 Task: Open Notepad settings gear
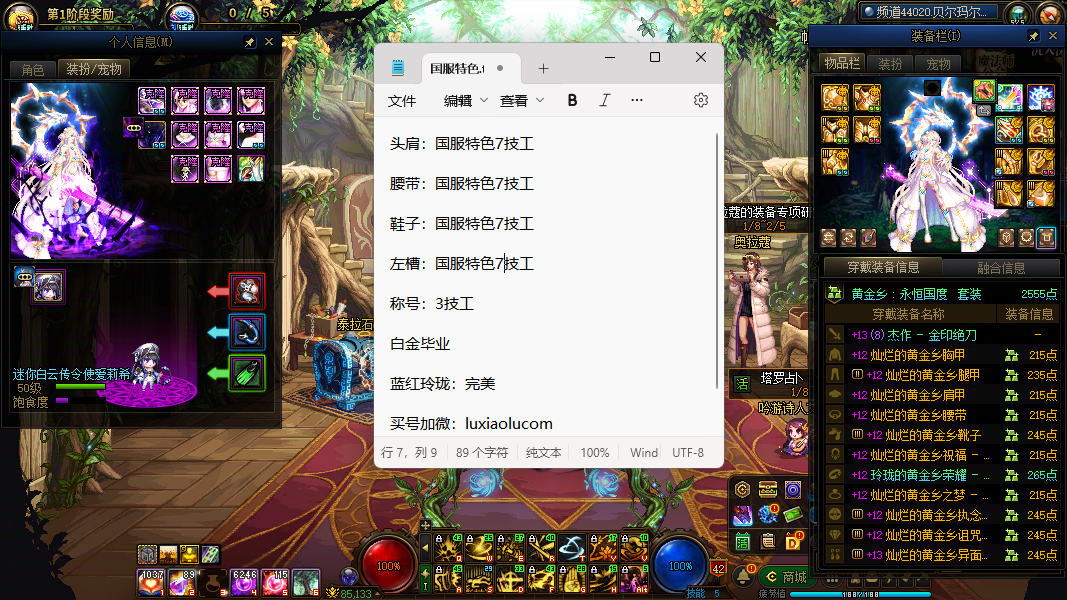click(701, 100)
